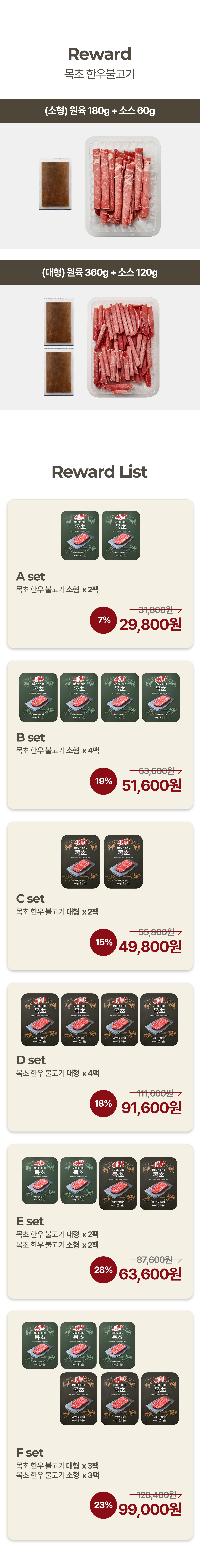Screen dimensions: 200x1568
Task: Click the 18% discount badge
Action: tap(104, 1103)
